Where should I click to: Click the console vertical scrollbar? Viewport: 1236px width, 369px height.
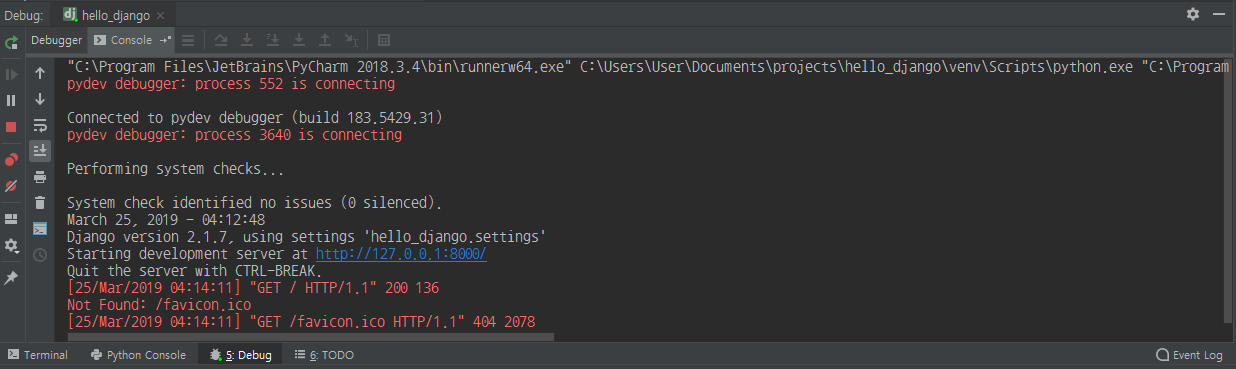(x=1227, y=190)
